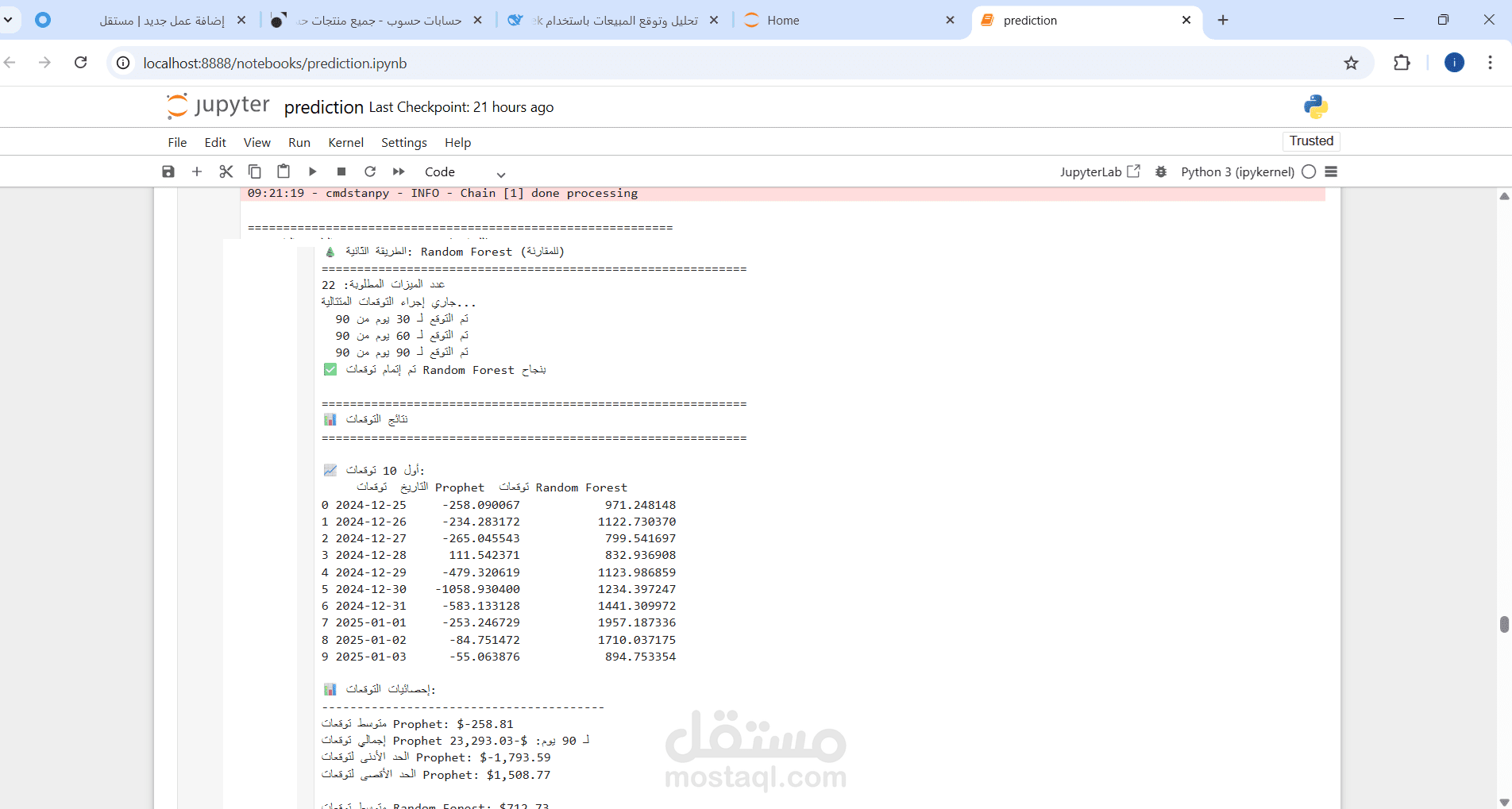Open the tab search dropdown arrow
The width and height of the screenshot is (1512, 809).
[8, 20]
